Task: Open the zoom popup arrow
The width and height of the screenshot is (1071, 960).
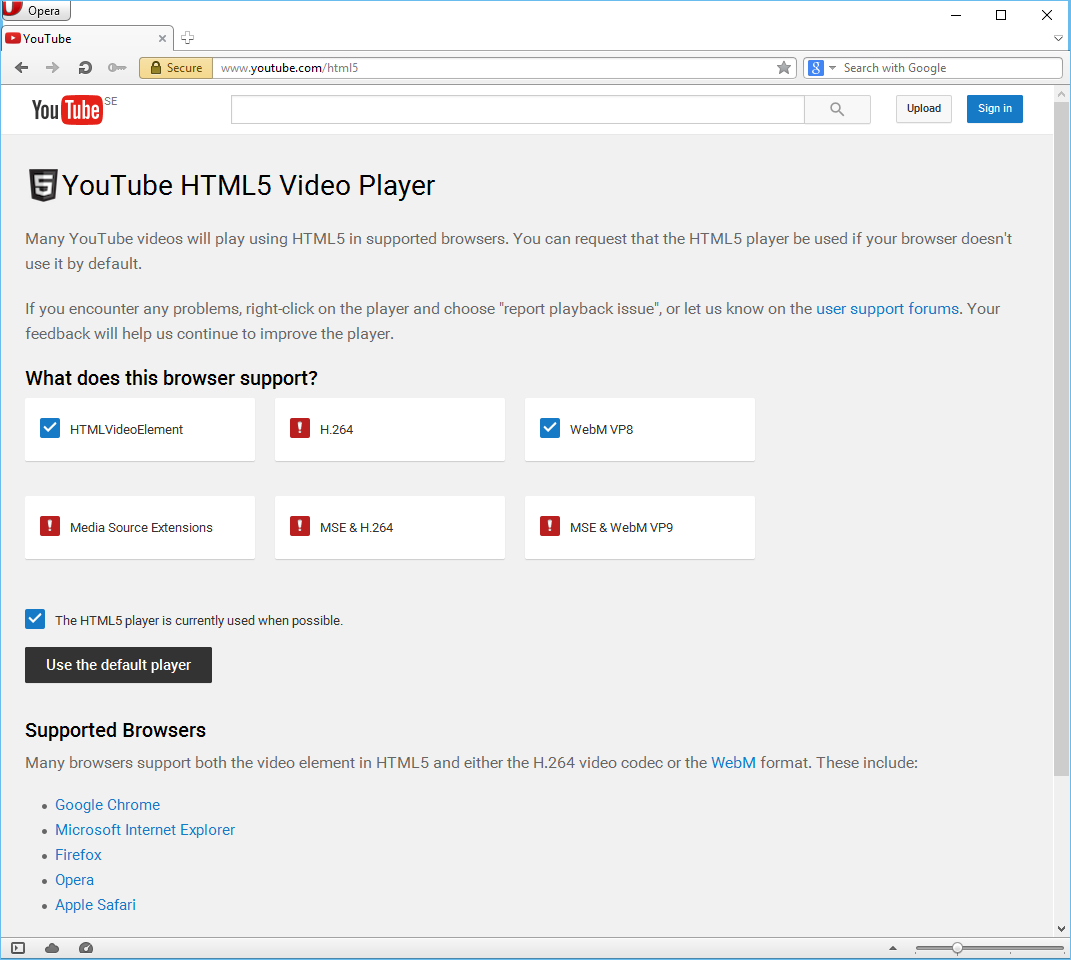Action: click(x=893, y=948)
